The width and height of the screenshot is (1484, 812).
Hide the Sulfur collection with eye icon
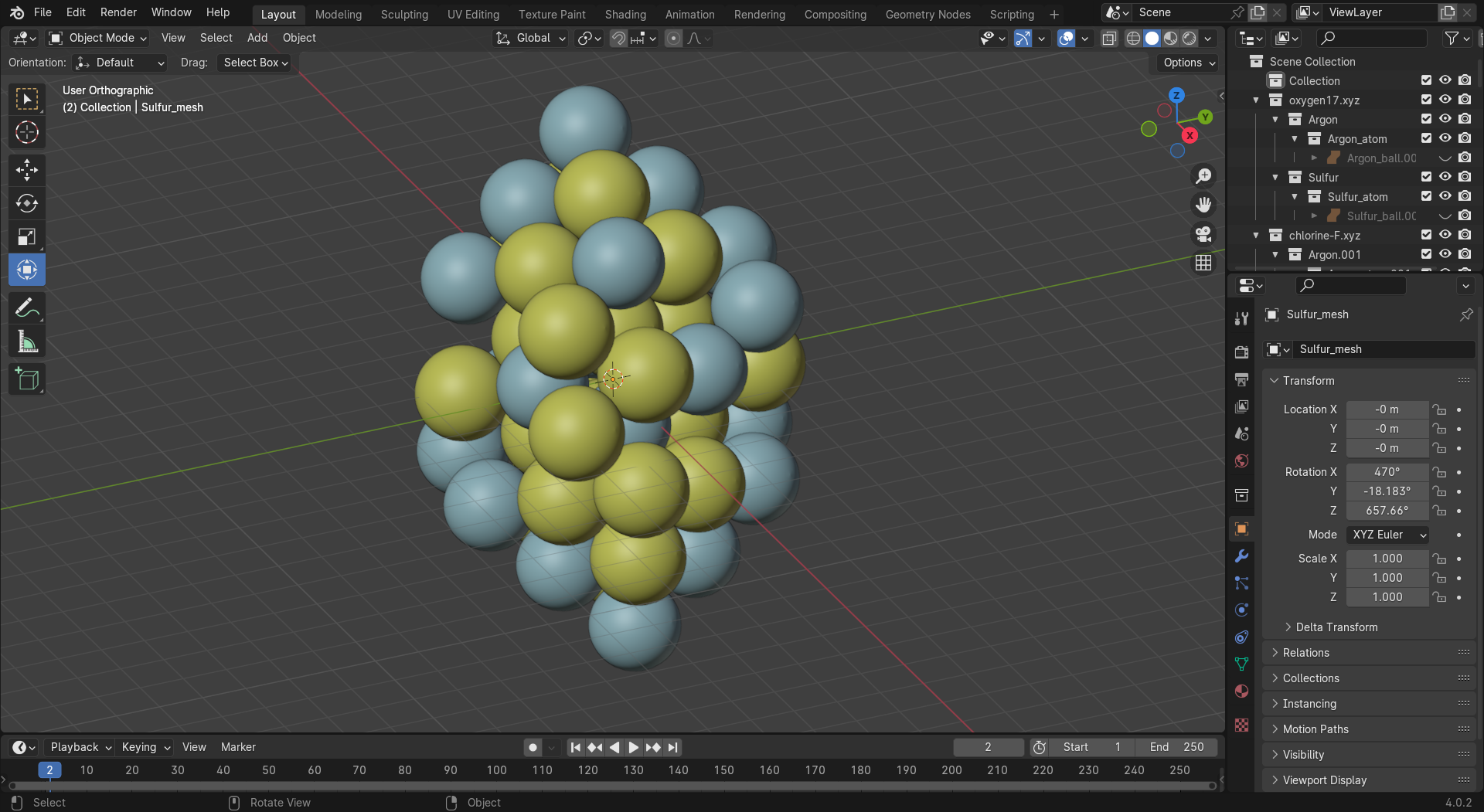pyautogui.click(x=1445, y=177)
